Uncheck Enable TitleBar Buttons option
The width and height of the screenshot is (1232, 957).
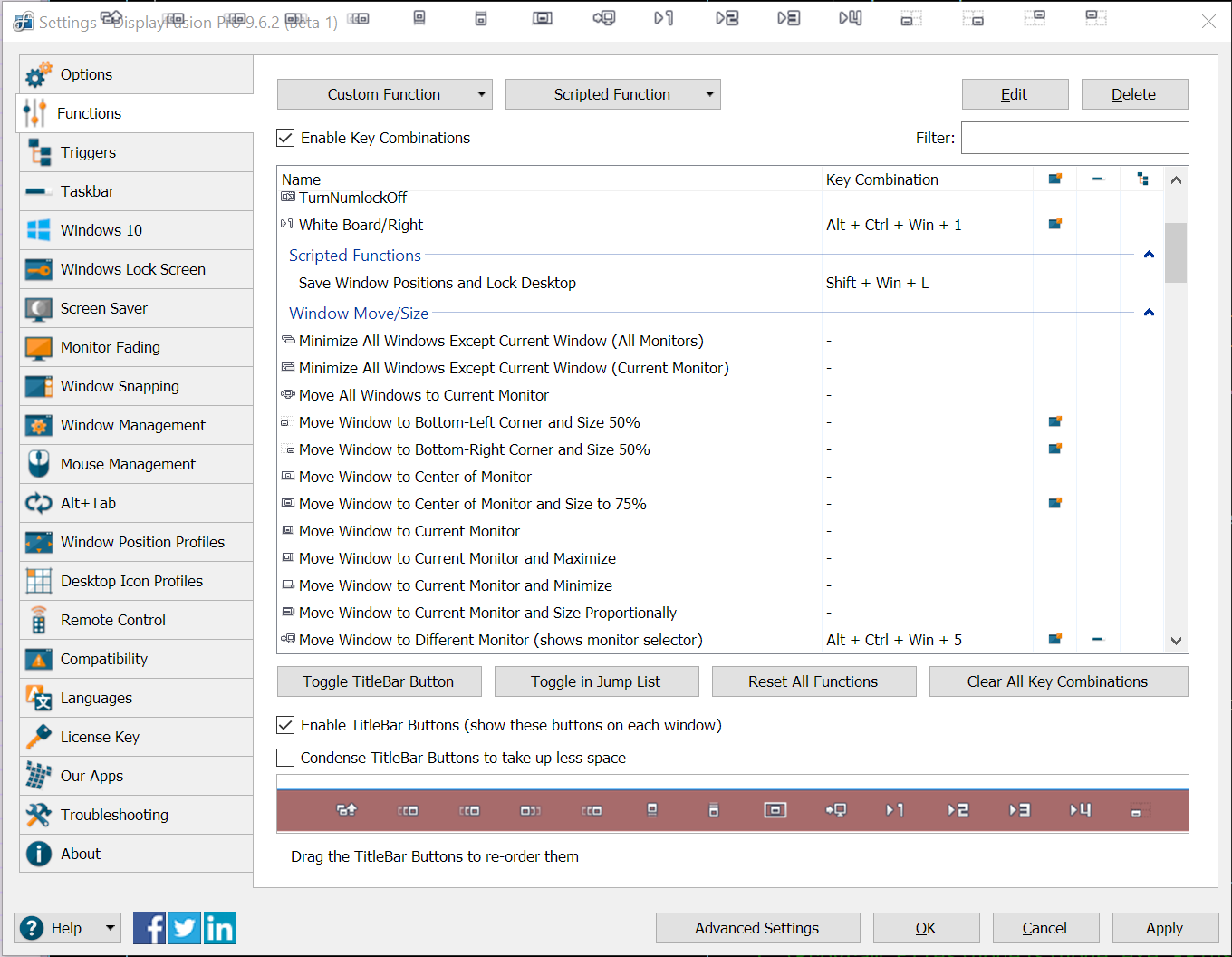click(x=286, y=725)
